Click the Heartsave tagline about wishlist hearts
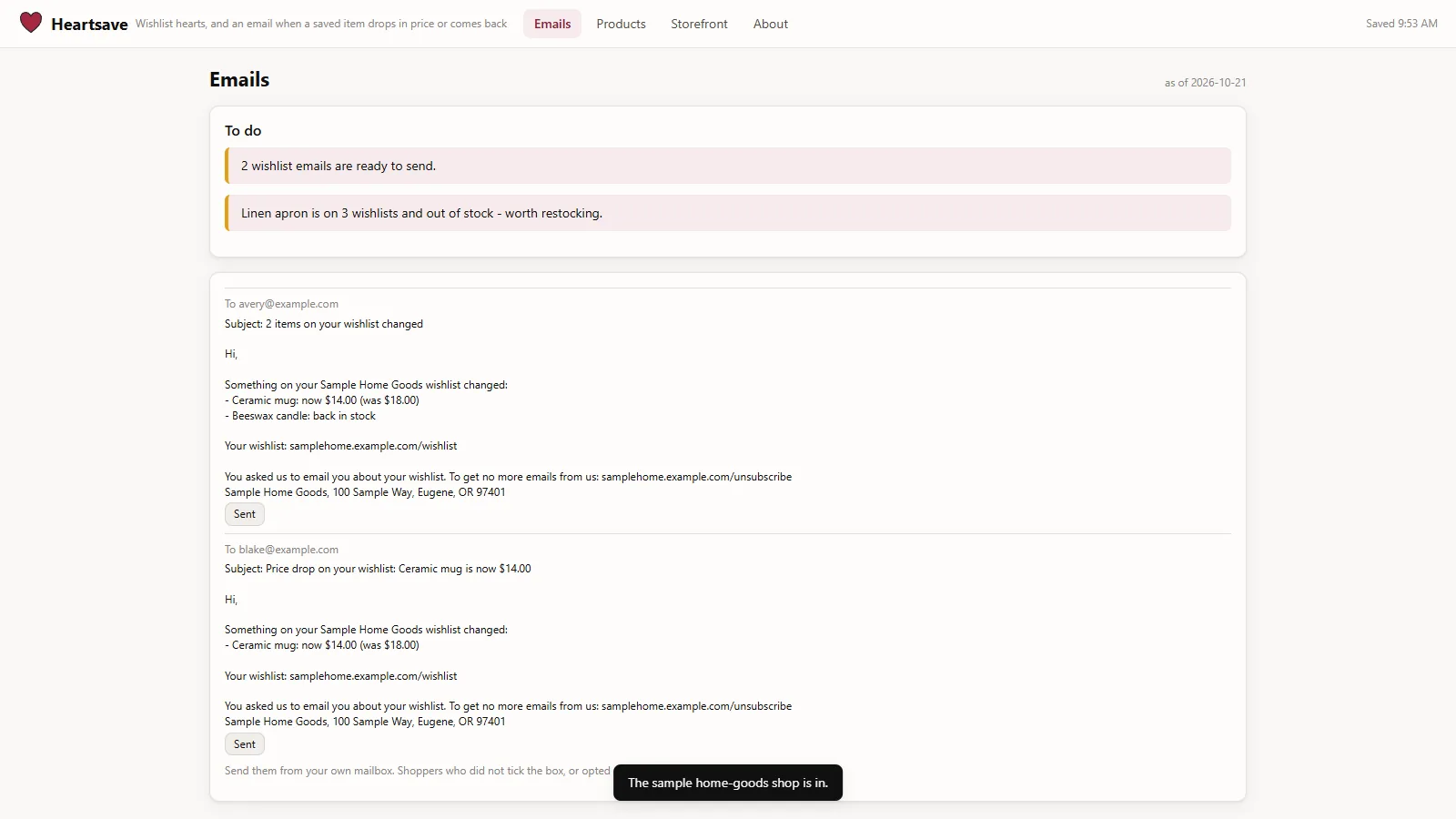The width and height of the screenshot is (1456, 819). pos(321,24)
